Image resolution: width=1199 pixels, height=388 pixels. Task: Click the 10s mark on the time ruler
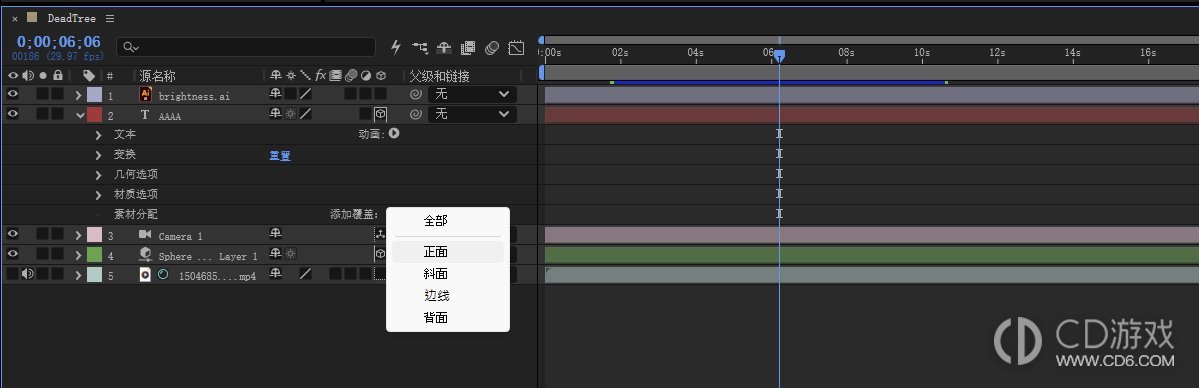click(921, 53)
